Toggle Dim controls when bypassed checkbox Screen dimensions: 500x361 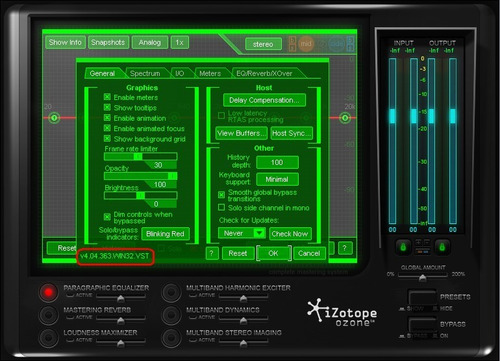coord(107,217)
